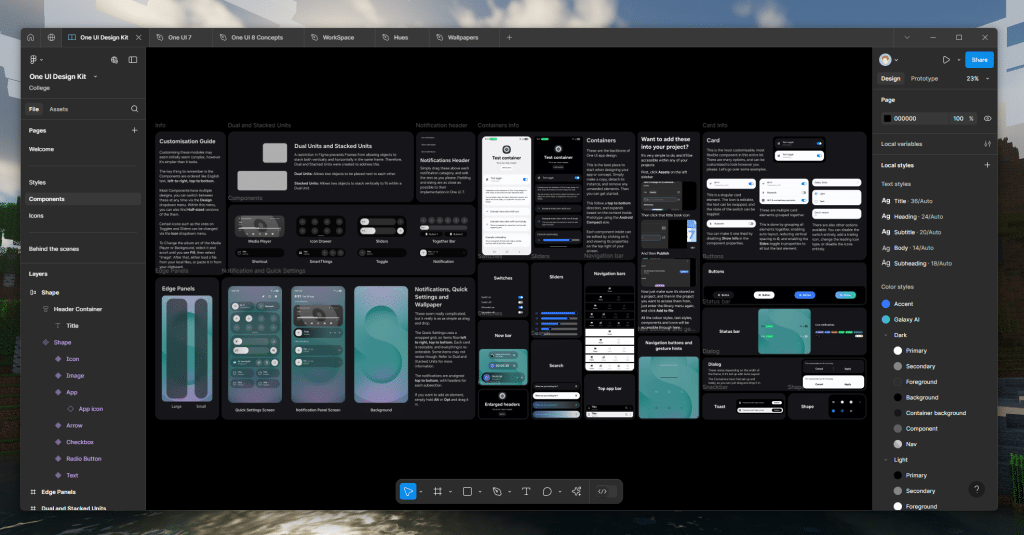
Task: Open the 23% zoom dropdown
Action: pos(977,78)
